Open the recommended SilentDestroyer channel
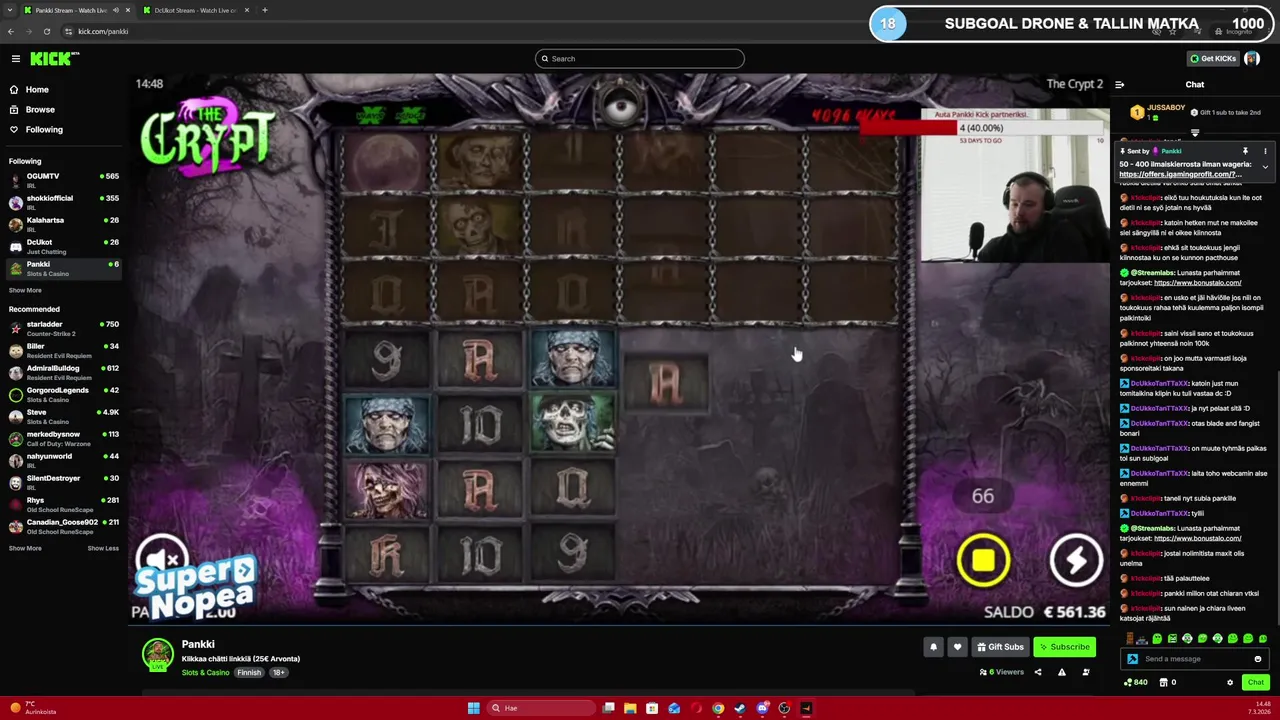The height and width of the screenshot is (720, 1280). (x=64, y=482)
